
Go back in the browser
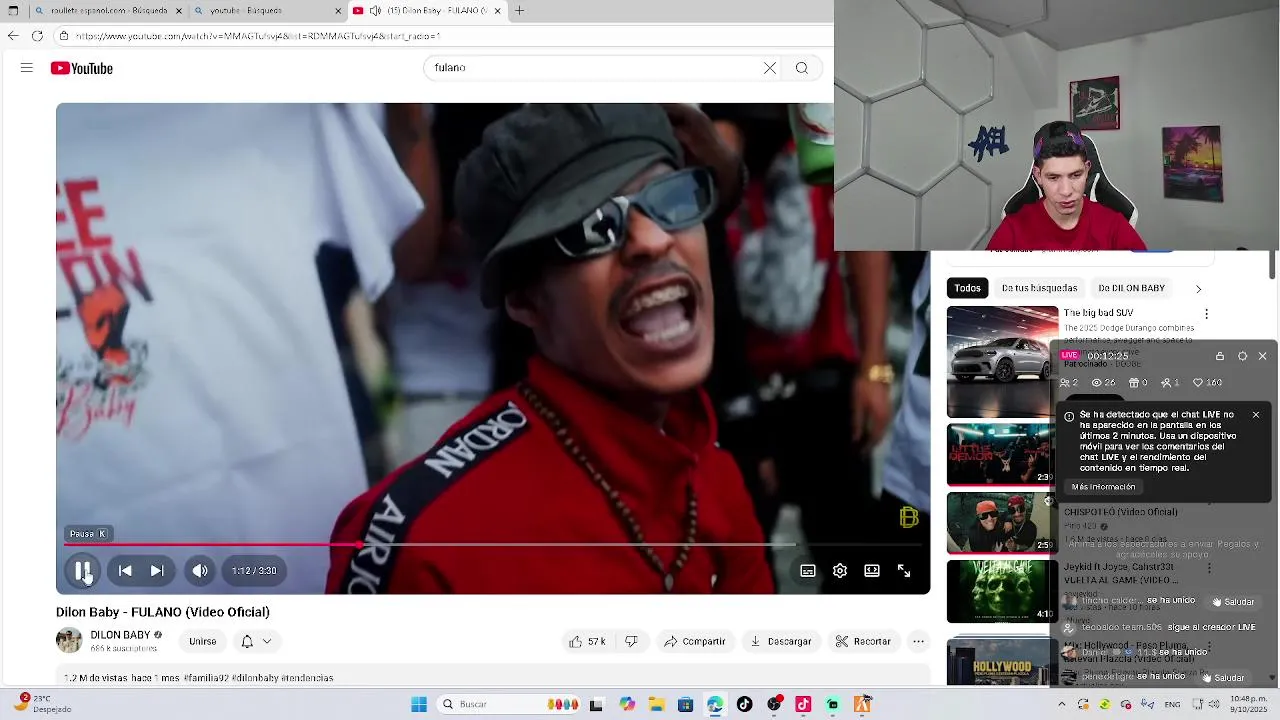coord(13,36)
